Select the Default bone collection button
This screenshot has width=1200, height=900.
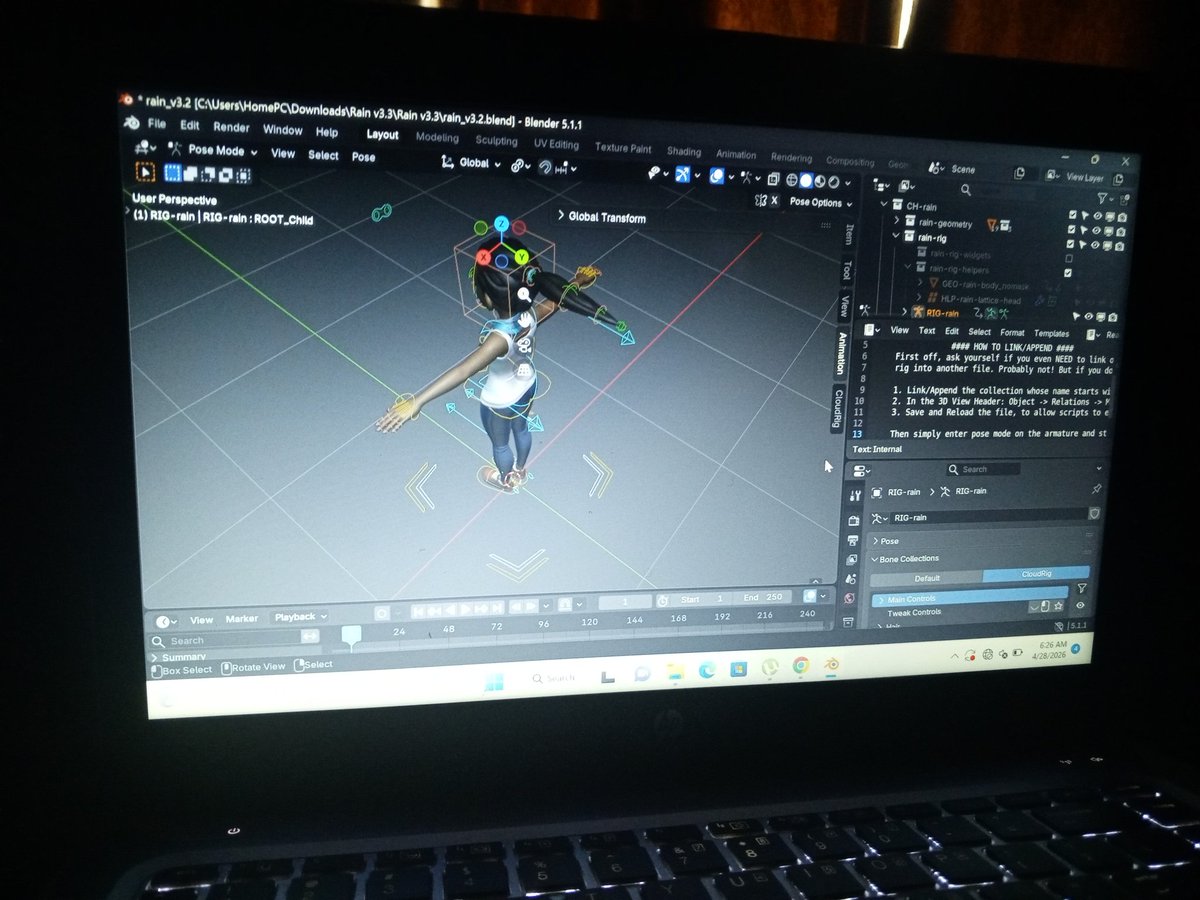pyautogui.click(x=926, y=578)
